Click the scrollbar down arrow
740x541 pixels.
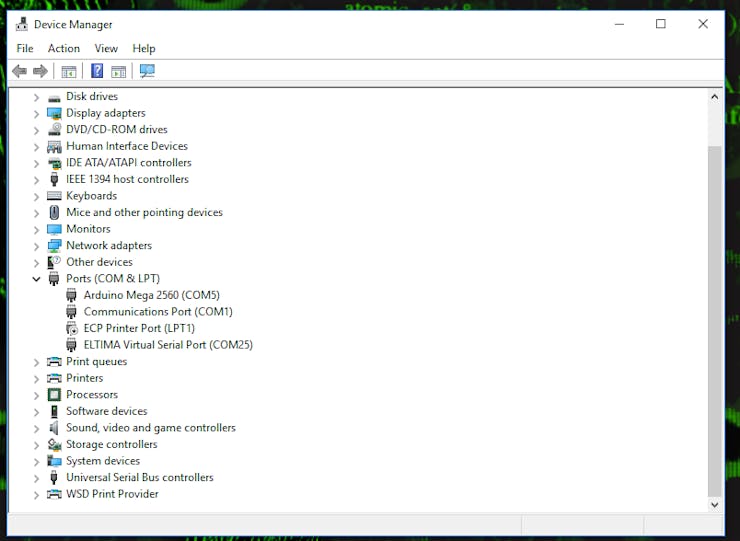715,505
